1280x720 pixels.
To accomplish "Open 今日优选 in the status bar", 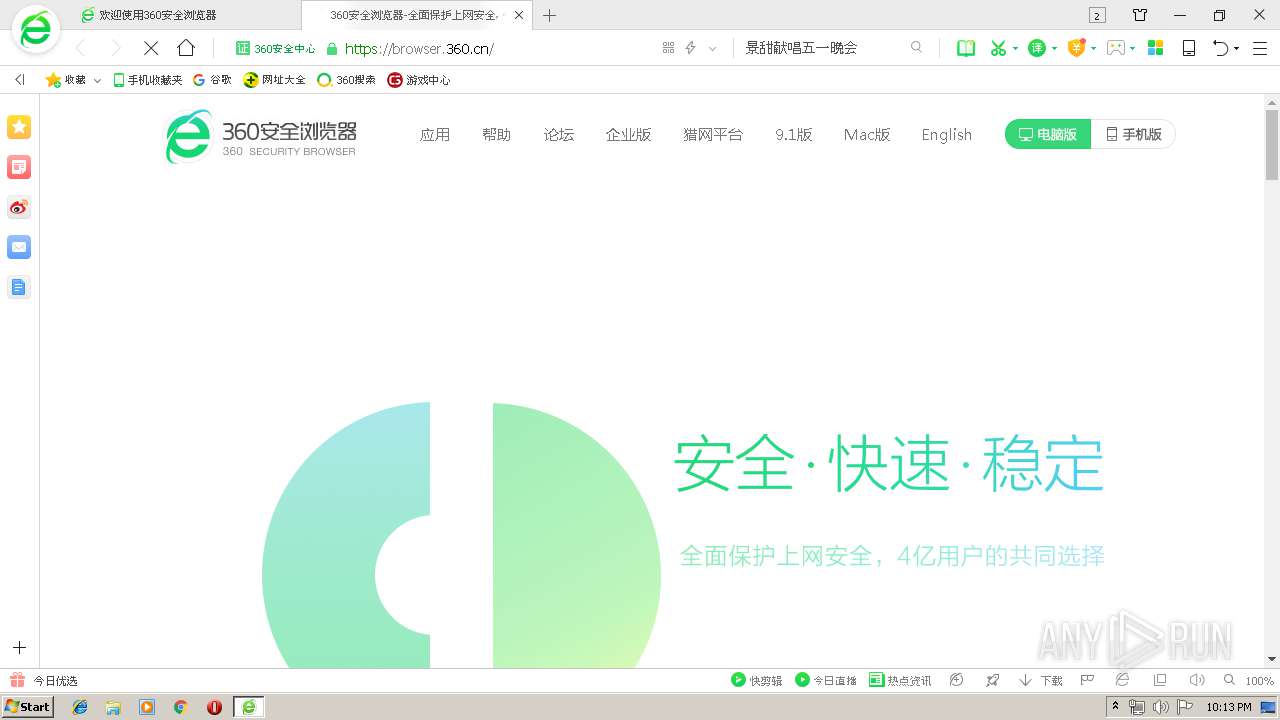I will tap(44, 681).
